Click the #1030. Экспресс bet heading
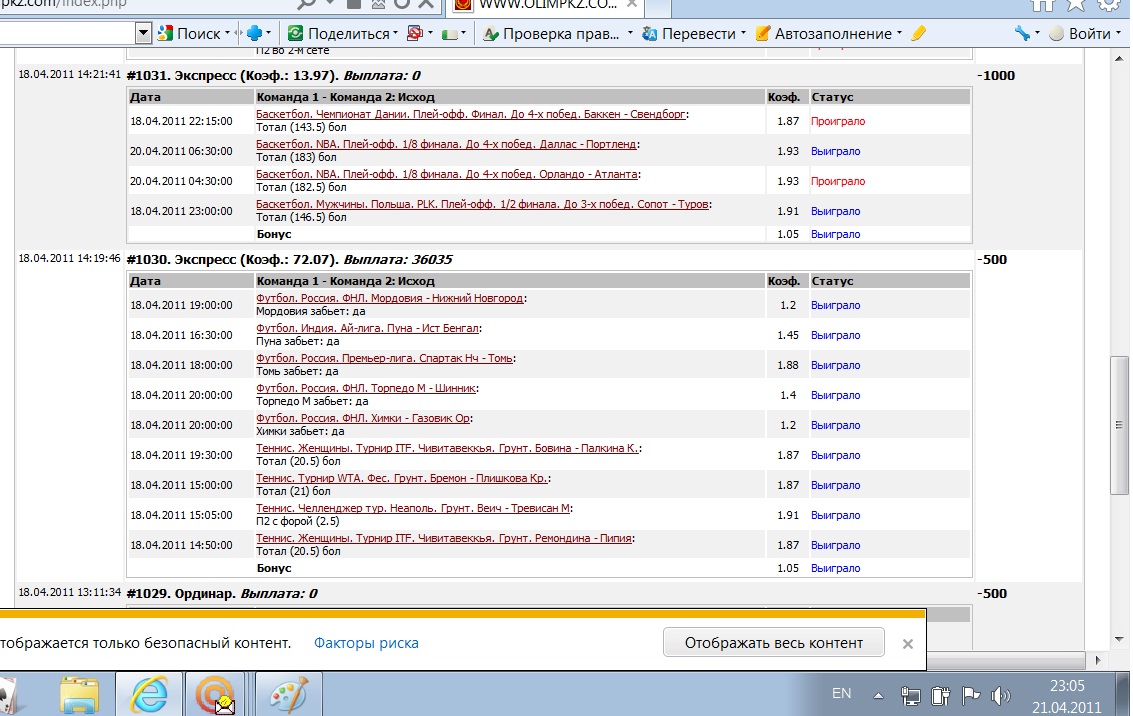 coord(289,259)
